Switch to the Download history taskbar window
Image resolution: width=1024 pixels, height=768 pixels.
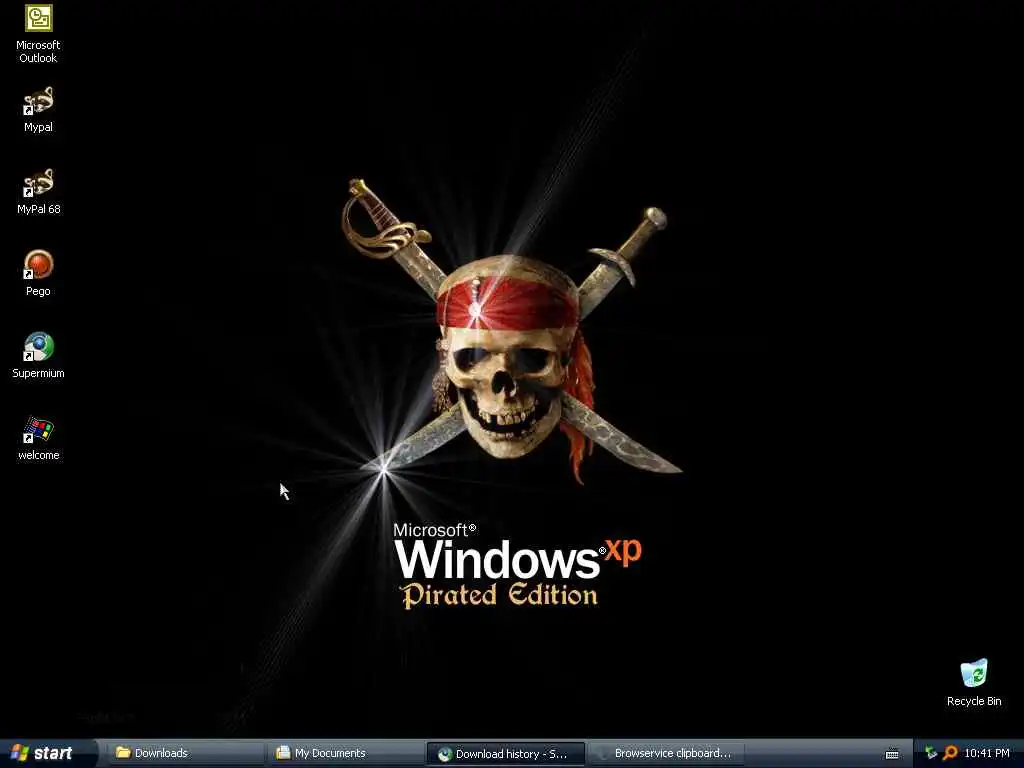pyautogui.click(x=506, y=754)
